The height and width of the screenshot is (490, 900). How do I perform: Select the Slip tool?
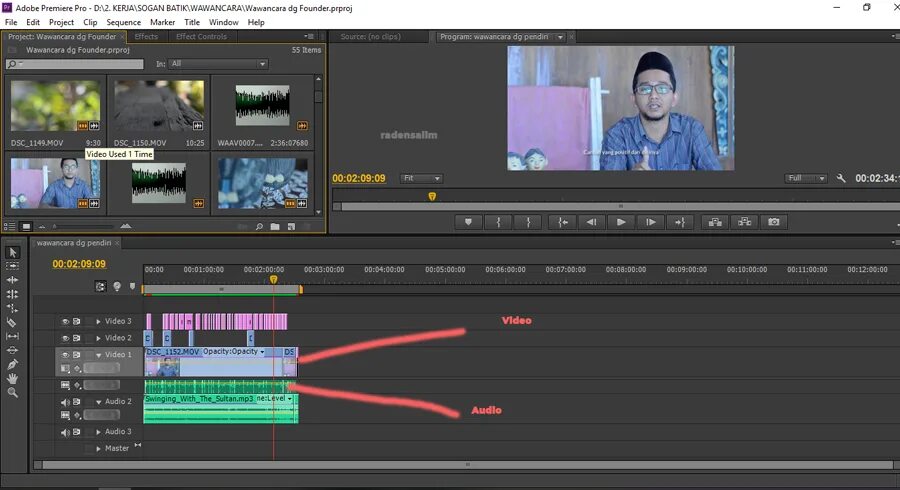click(x=13, y=336)
